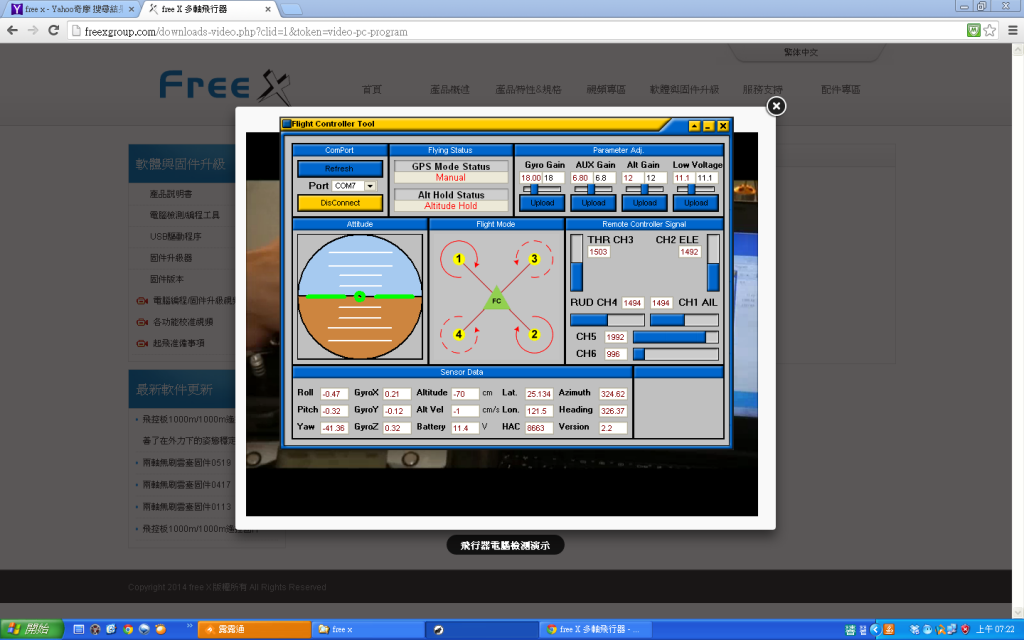
Task: Click motor 4 in the Flight Mode diagram
Action: click(x=458, y=334)
